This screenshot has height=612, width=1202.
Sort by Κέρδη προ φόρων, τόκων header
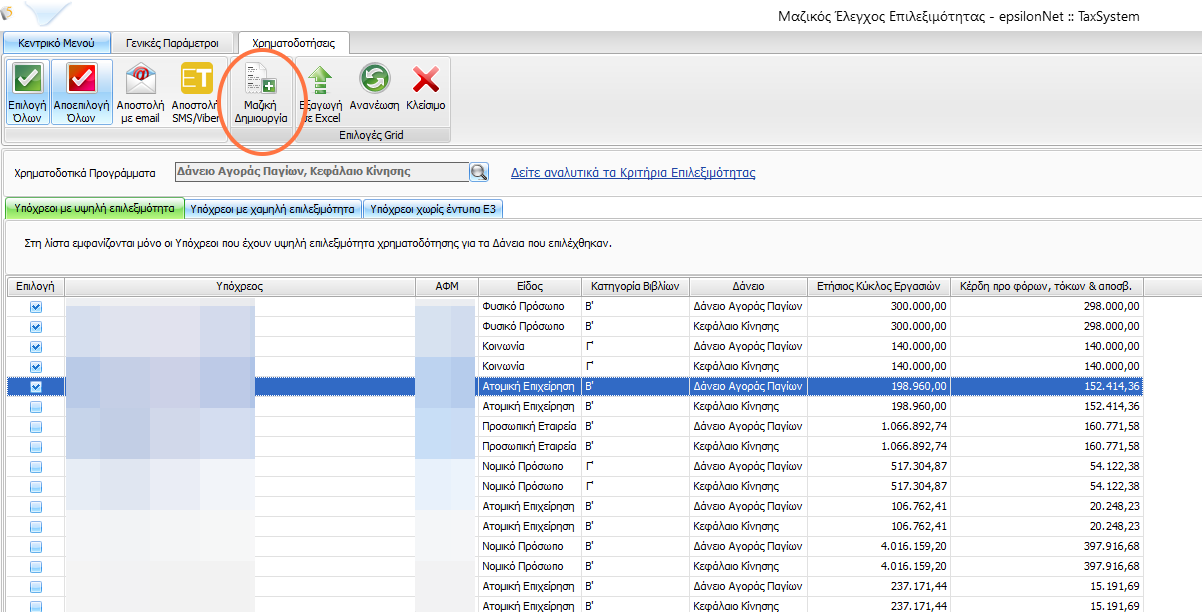(1046, 287)
